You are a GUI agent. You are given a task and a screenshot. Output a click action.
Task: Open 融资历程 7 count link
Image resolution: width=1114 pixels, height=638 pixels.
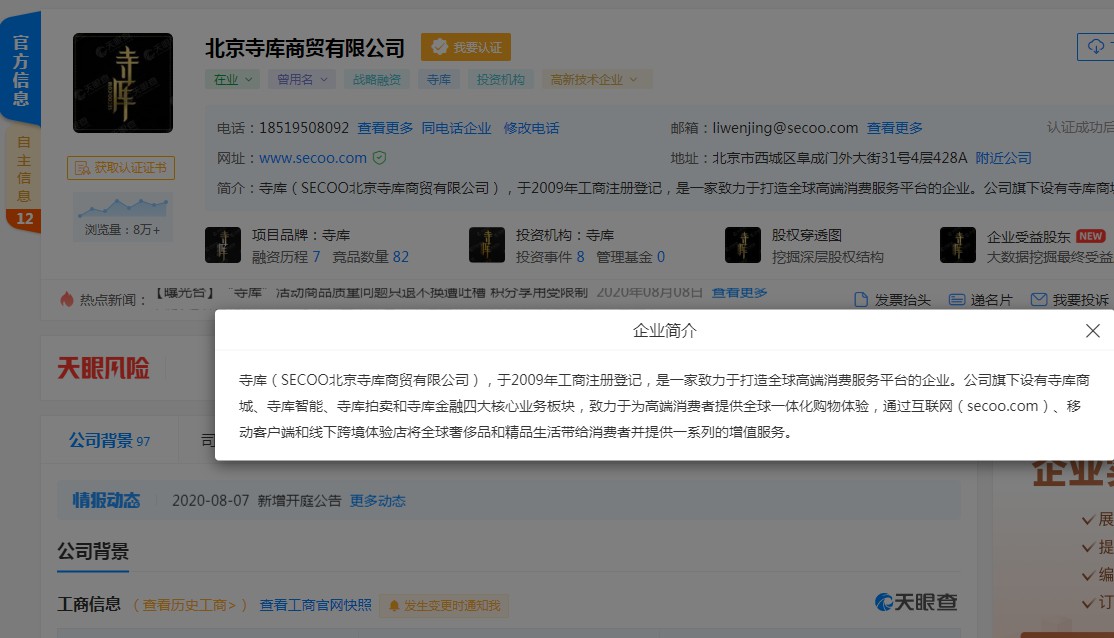(x=286, y=256)
